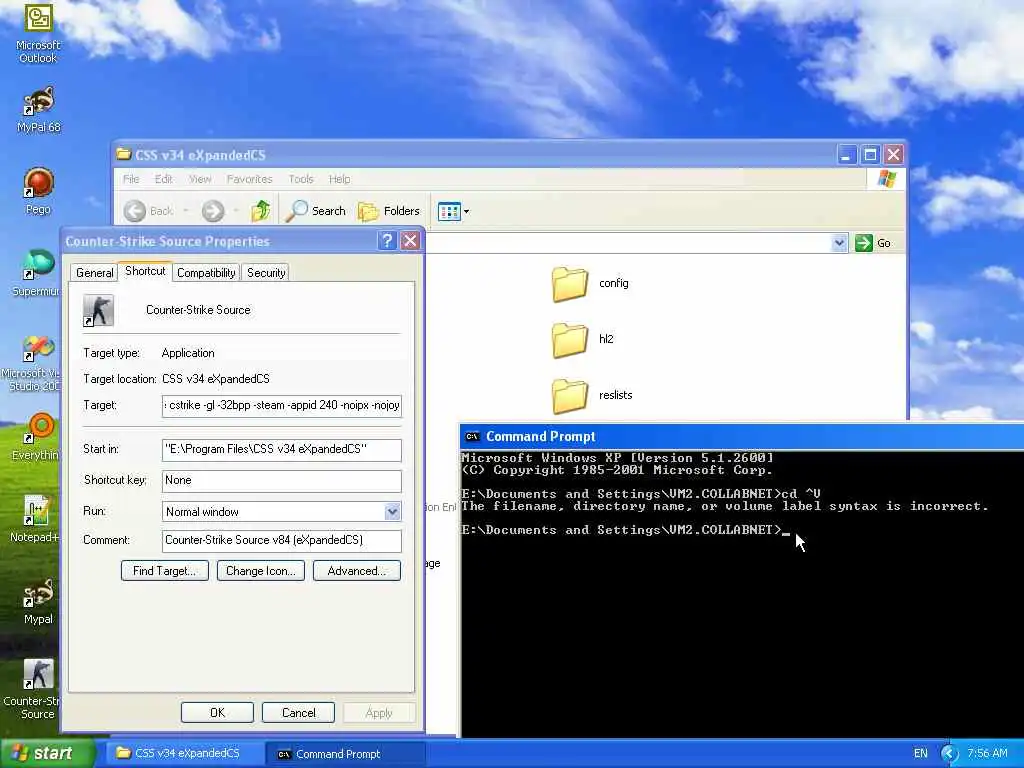Viewport: 1024px width, 768px height.
Task: Click the Counter-Strike shortcut icon in Properties
Action: 99,310
